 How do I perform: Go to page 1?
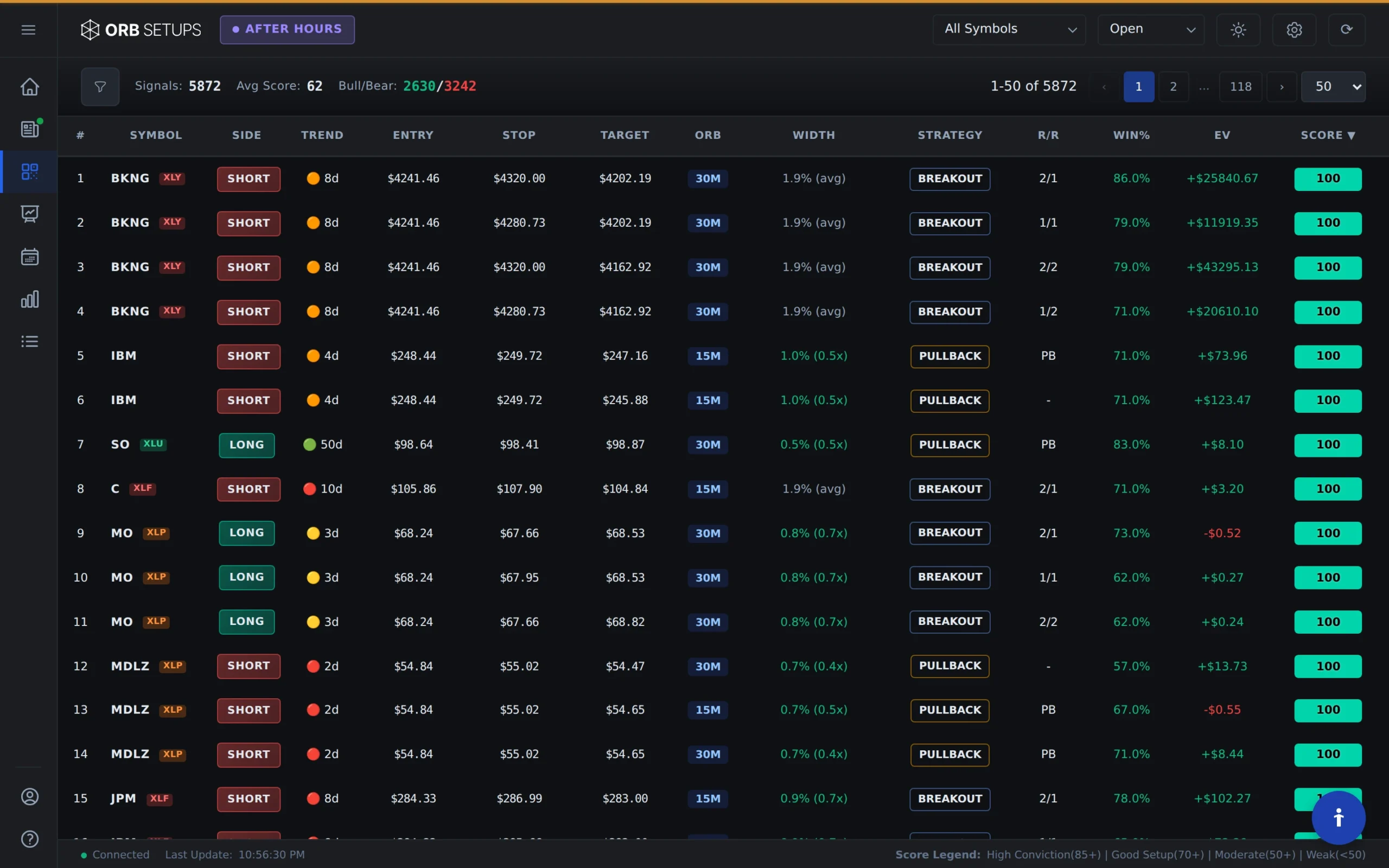1139,87
